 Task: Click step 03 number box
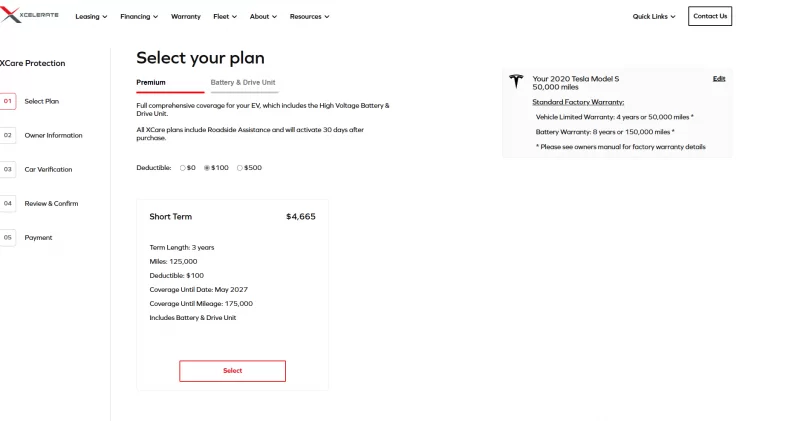coord(8,169)
